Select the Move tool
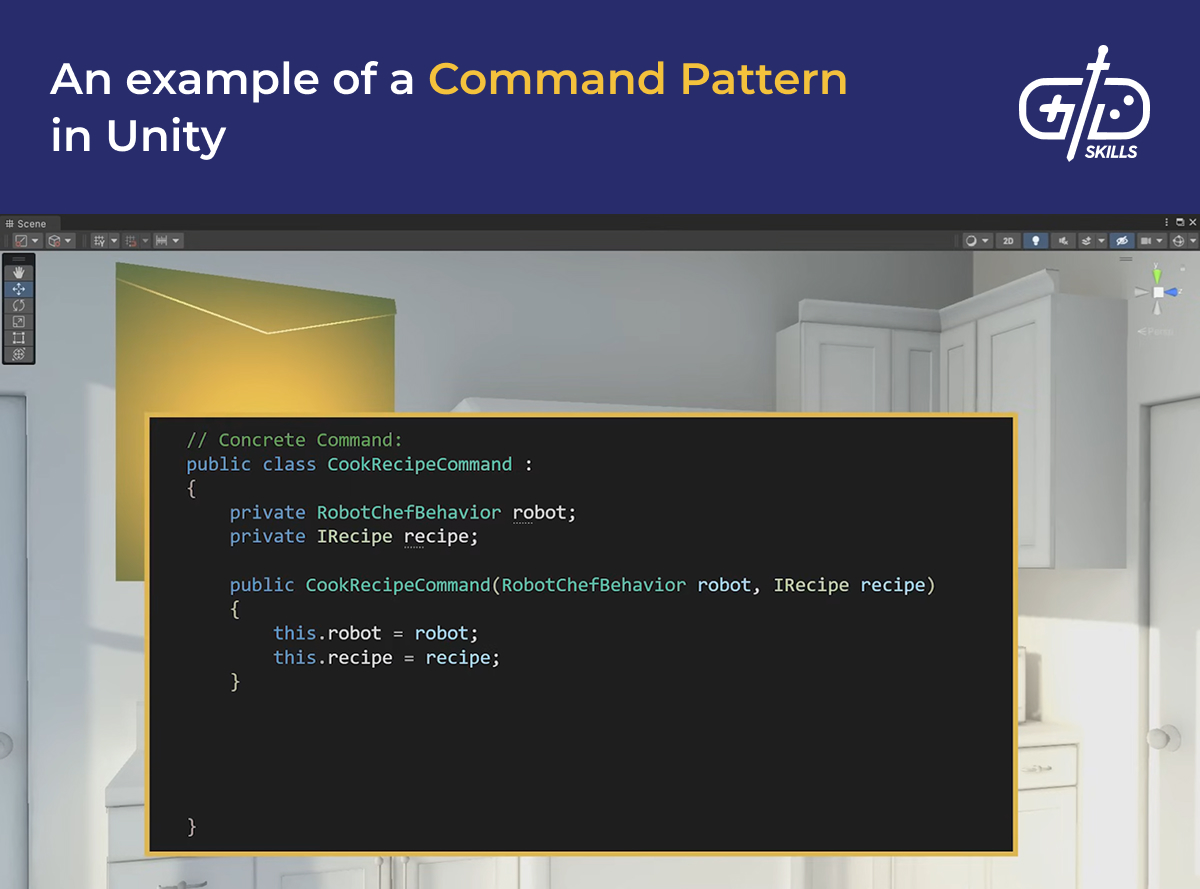 click(19, 289)
